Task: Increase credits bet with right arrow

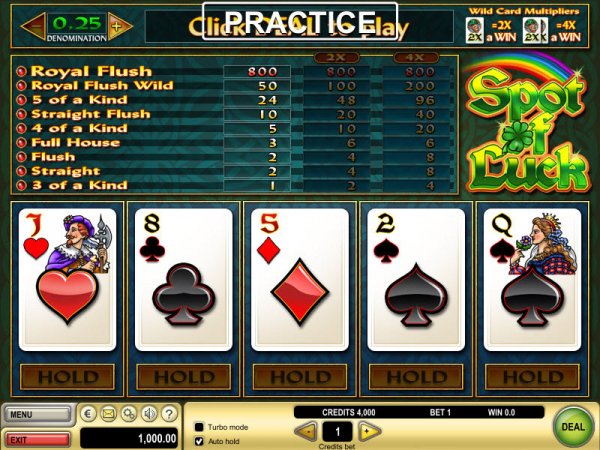Action: [x=369, y=432]
